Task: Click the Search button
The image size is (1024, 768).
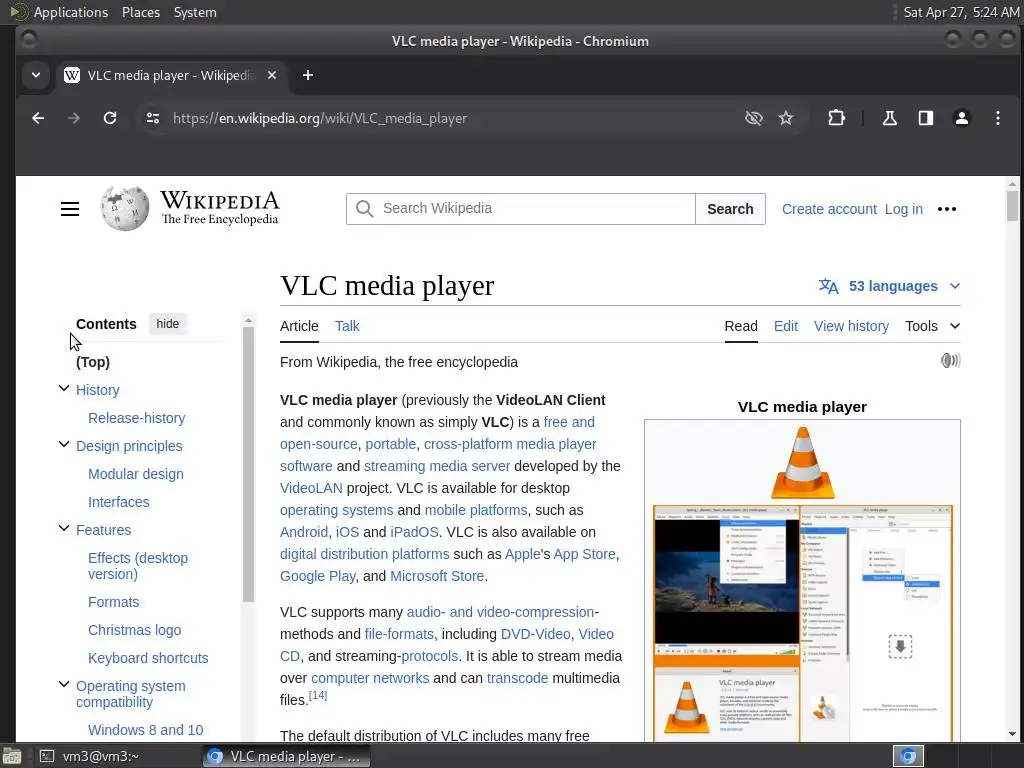Action: point(730,209)
